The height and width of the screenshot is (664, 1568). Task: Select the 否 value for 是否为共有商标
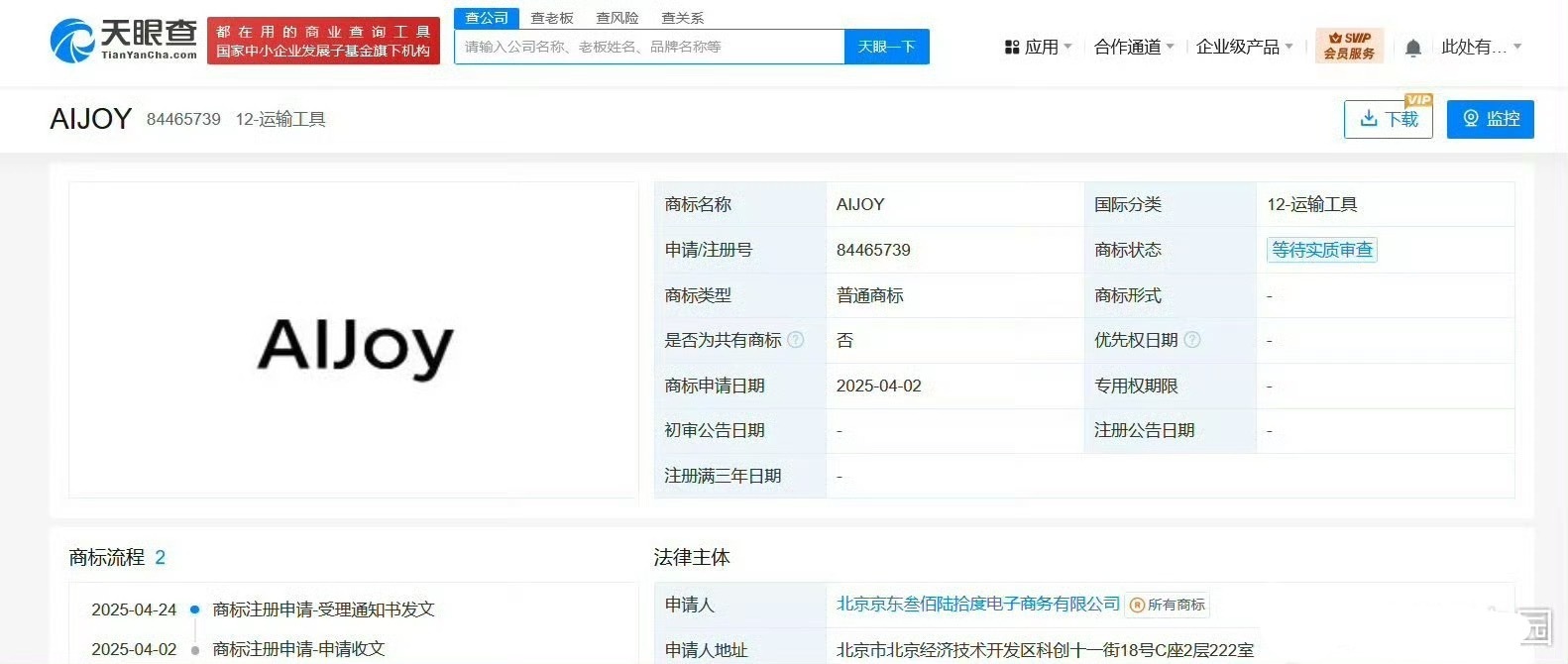844,340
